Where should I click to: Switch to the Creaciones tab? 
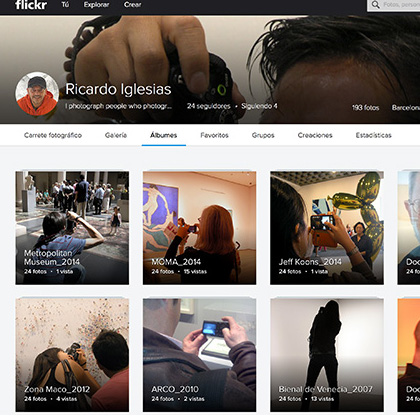[315, 135]
